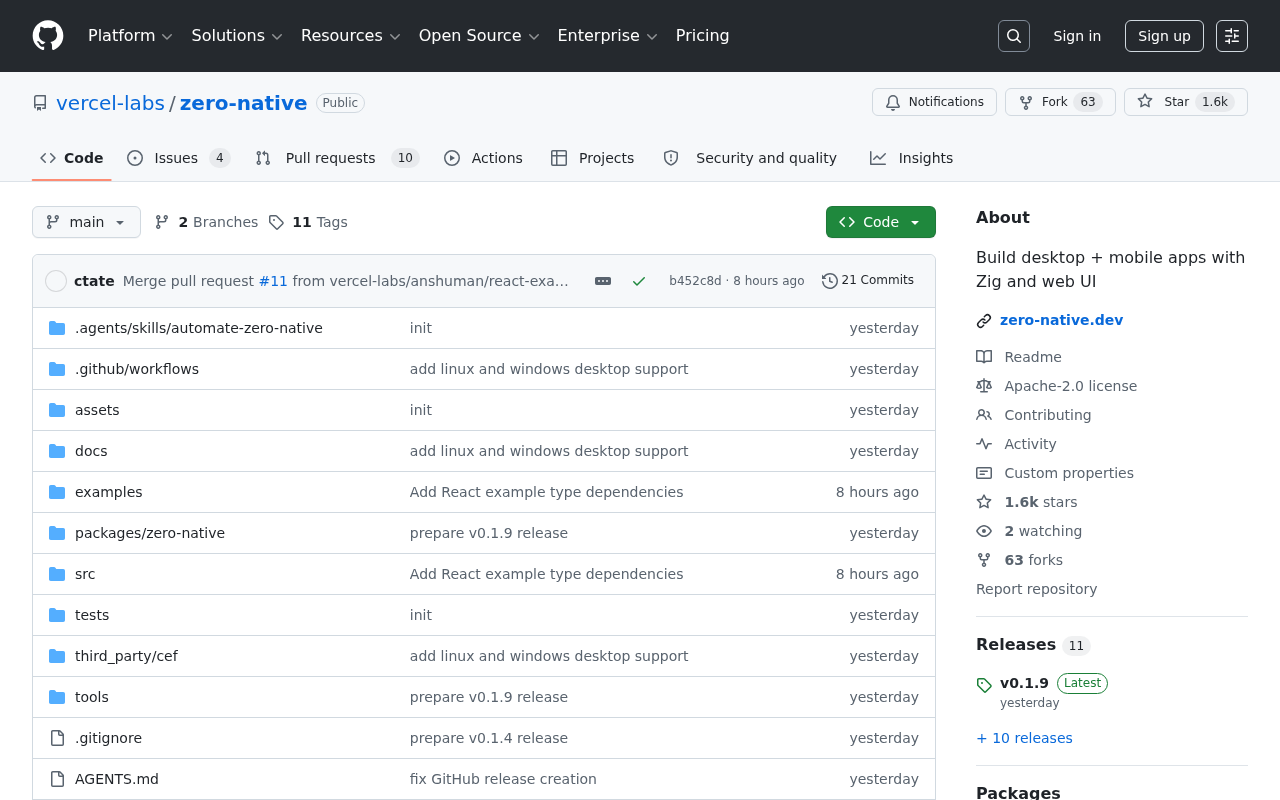
Task: Click the file icon next to .gitignore
Action: pyautogui.click(x=57, y=738)
